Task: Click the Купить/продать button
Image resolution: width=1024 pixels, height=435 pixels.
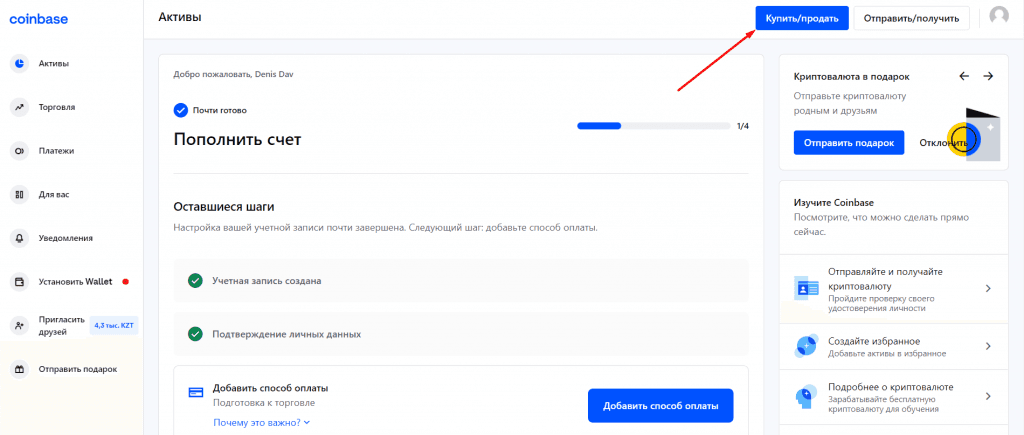Action: [x=802, y=18]
